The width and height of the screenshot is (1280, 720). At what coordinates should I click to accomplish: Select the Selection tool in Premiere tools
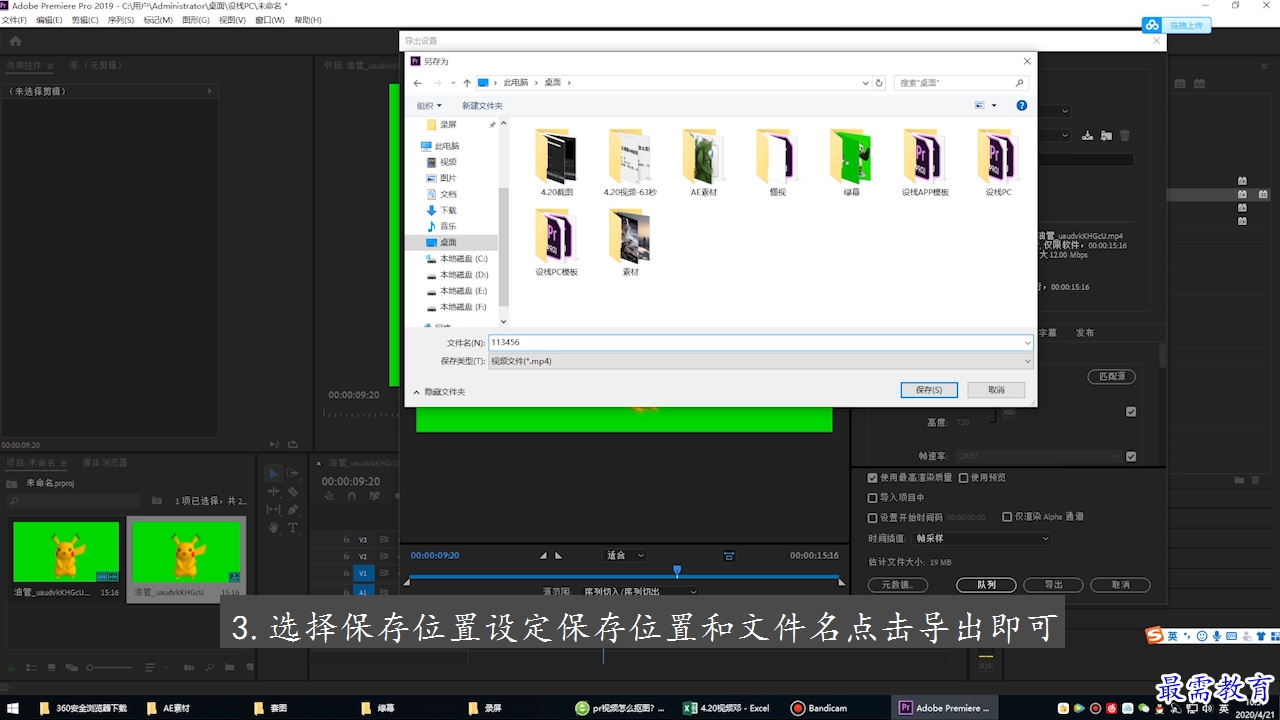(x=273, y=474)
